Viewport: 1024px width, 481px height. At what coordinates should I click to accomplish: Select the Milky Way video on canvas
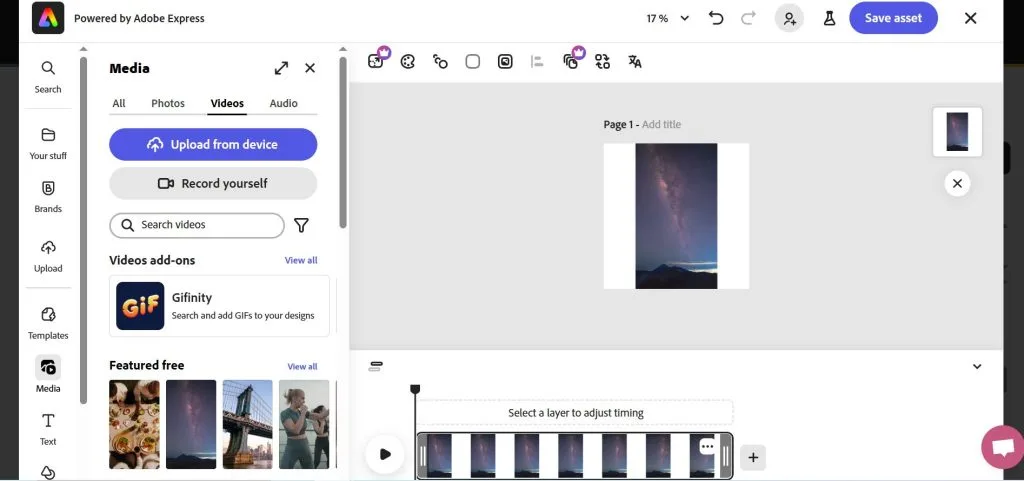676,216
